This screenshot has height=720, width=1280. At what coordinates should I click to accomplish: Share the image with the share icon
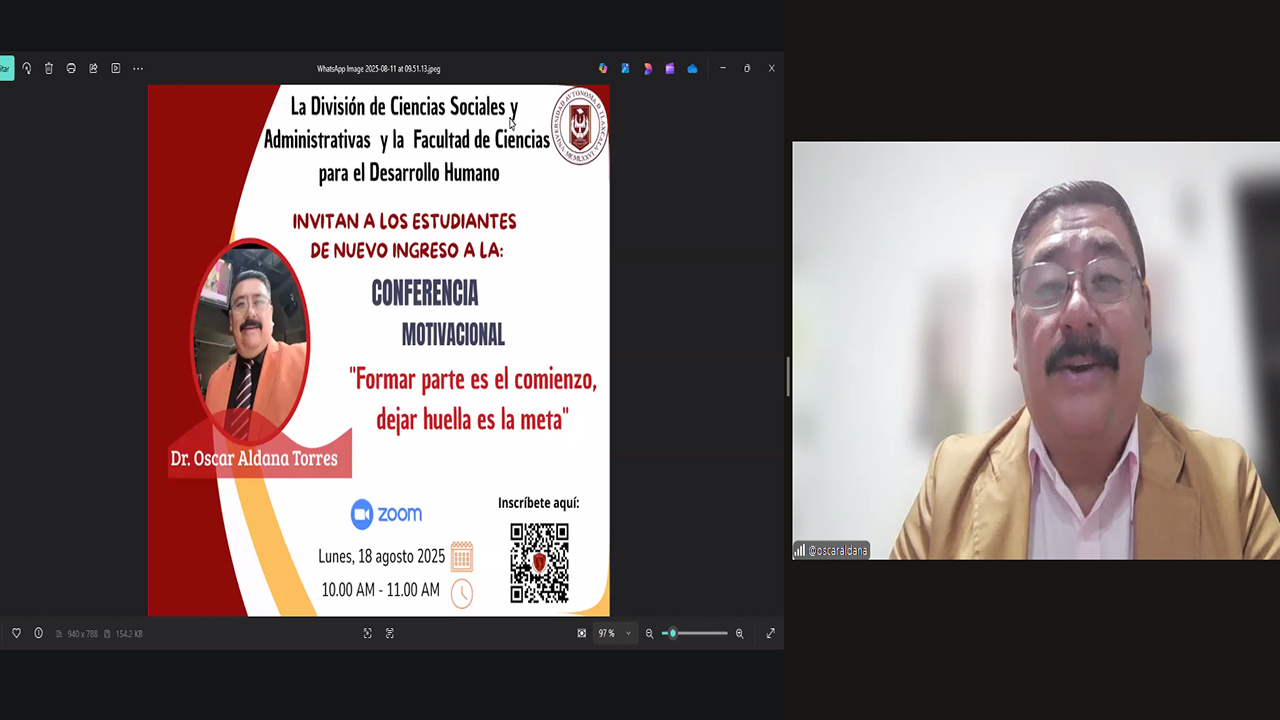click(x=93, y=68)
